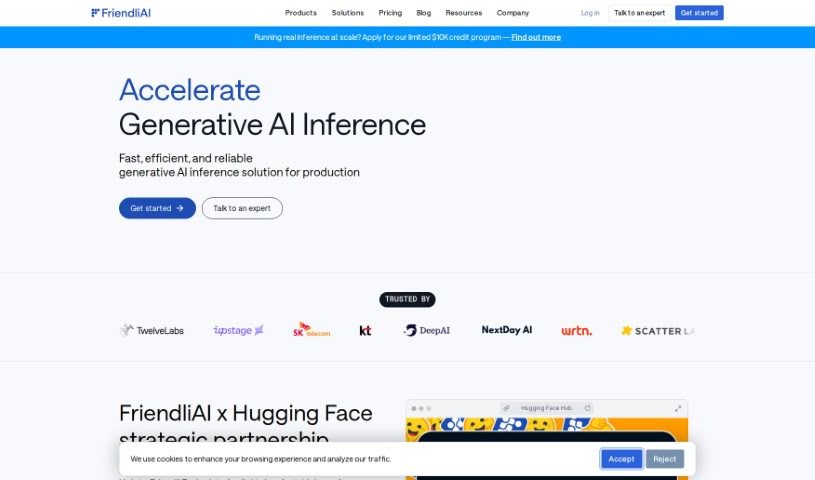The width and height of the screenshot is (815, 480).
Task: Accept the cookie consent
Action: coord(621,459)
